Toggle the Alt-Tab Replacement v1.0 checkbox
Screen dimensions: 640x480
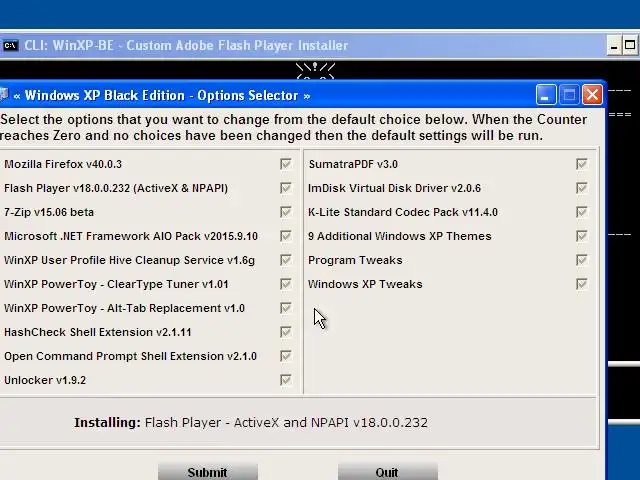tap(286, 308)
